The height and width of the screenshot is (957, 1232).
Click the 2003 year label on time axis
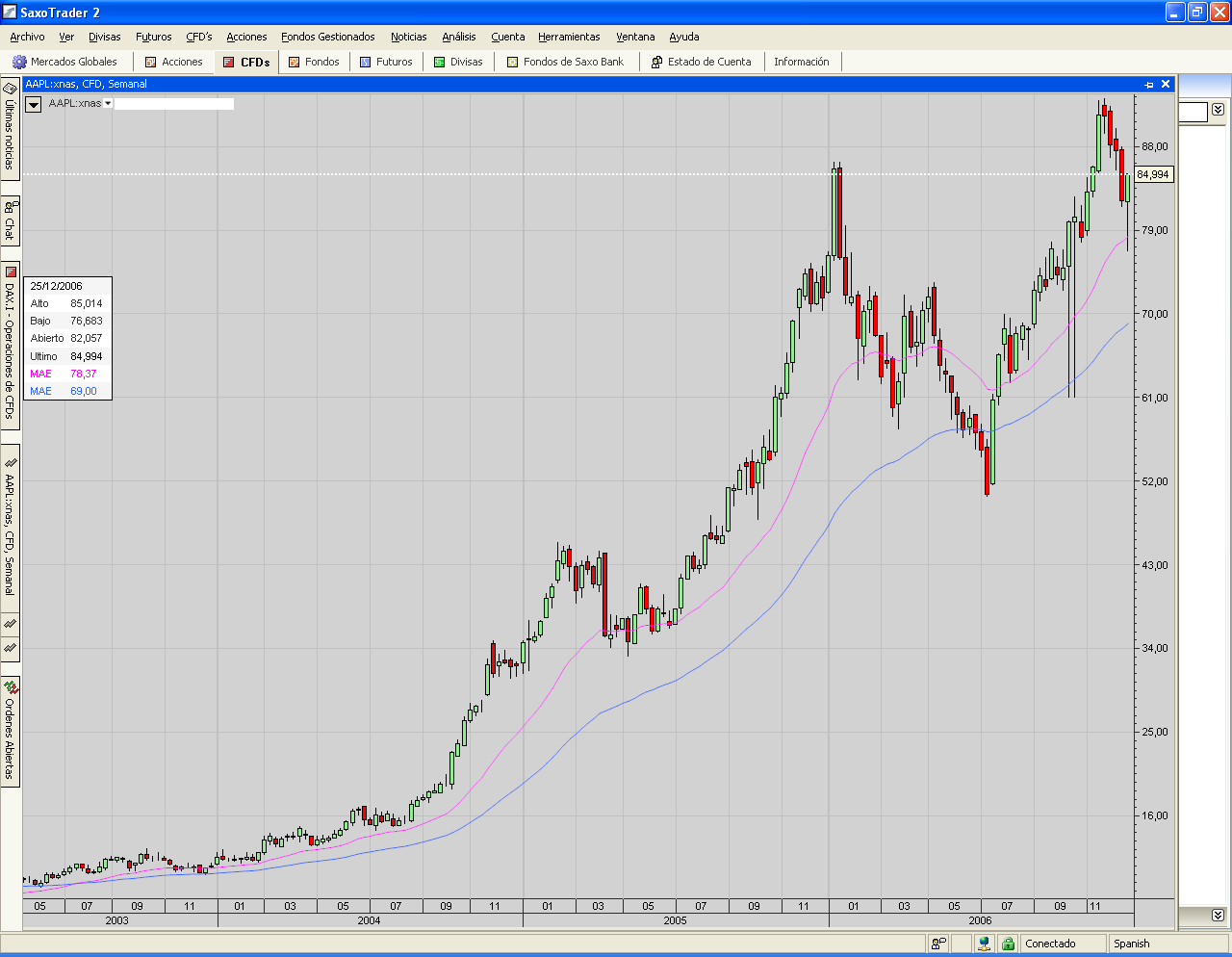pyautogui.click(x=116, y=920)
